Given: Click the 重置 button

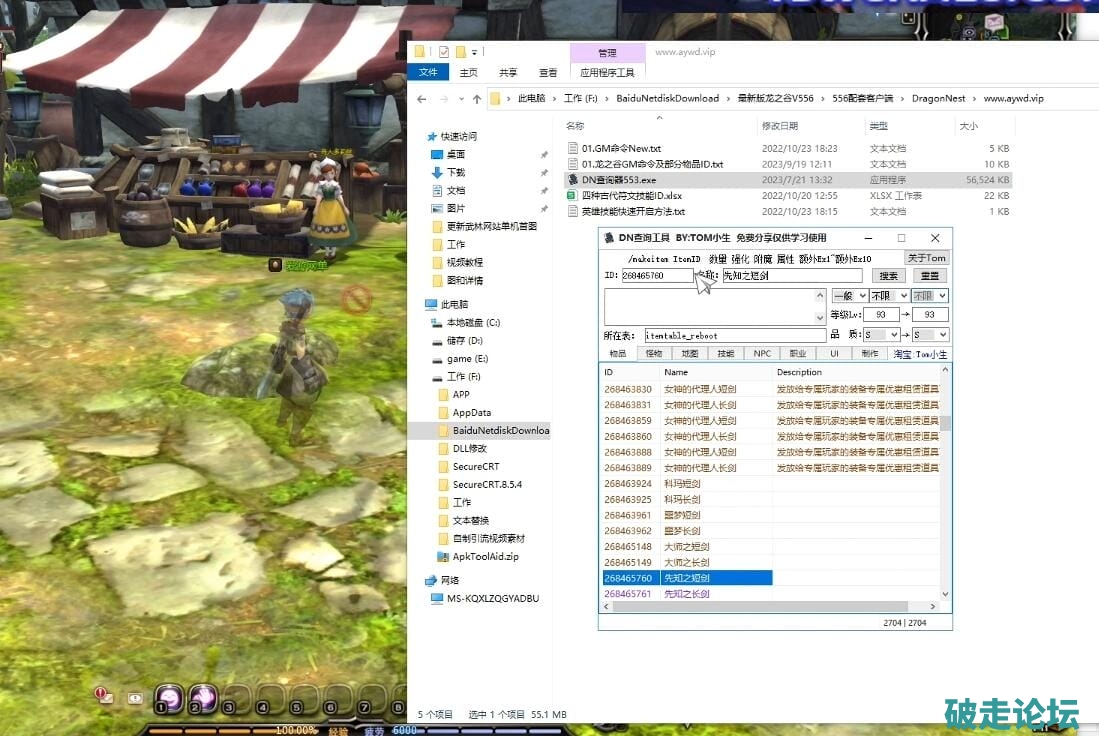Looking at the screenshot, I should pos(929,276).
